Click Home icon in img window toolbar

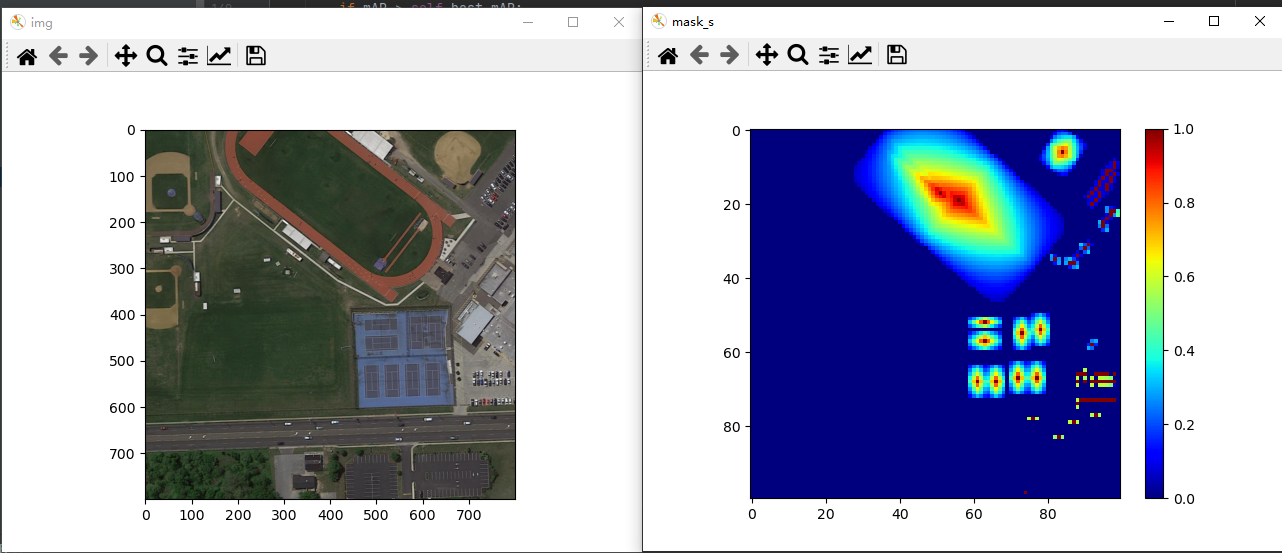[x=27, y=56]
